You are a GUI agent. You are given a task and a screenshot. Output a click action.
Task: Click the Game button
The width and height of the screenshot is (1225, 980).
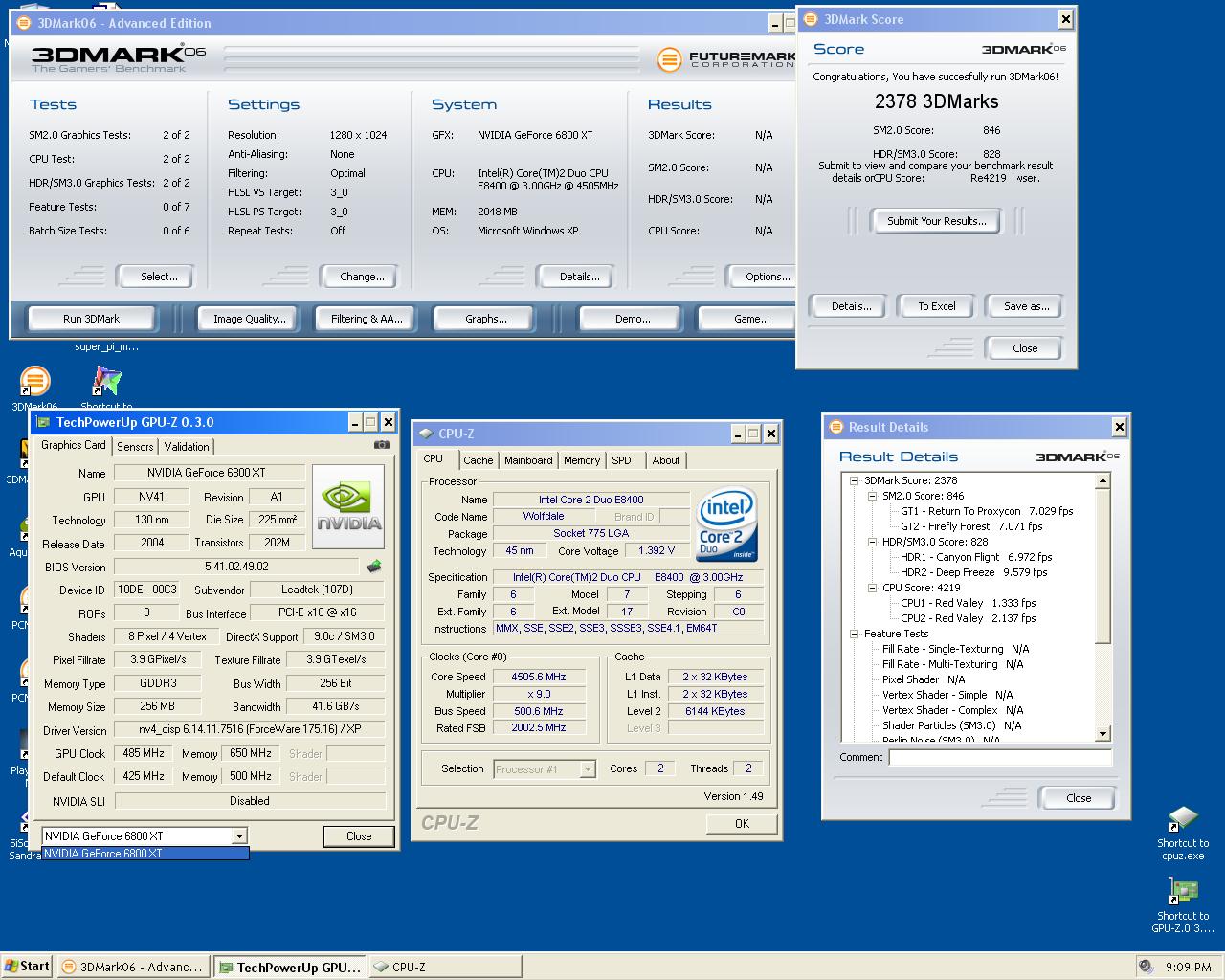(747, 319)
